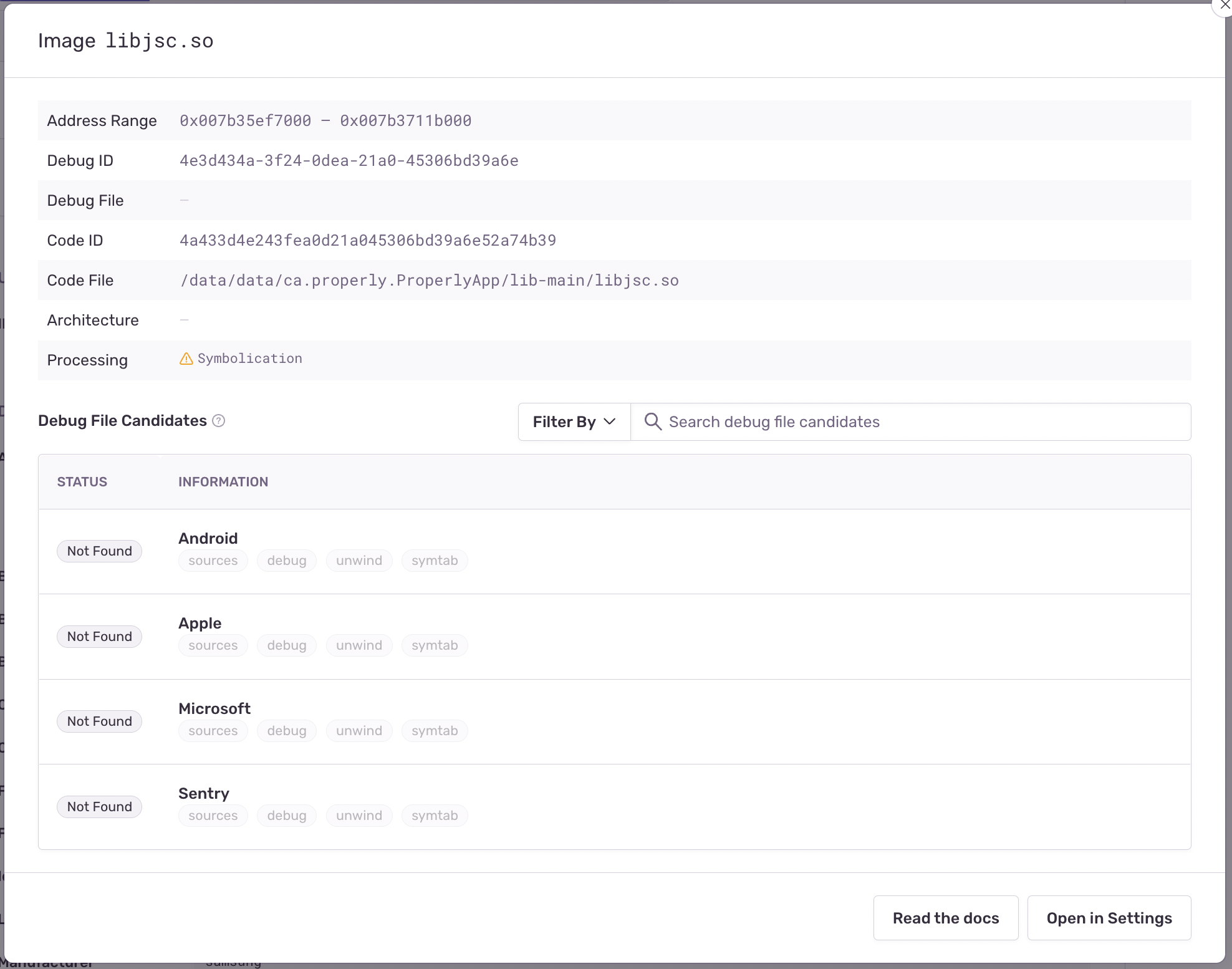Viewport: 1232px width, 969px height.
Task: Click the symtab tag under Android
Action: coord(434,560)
